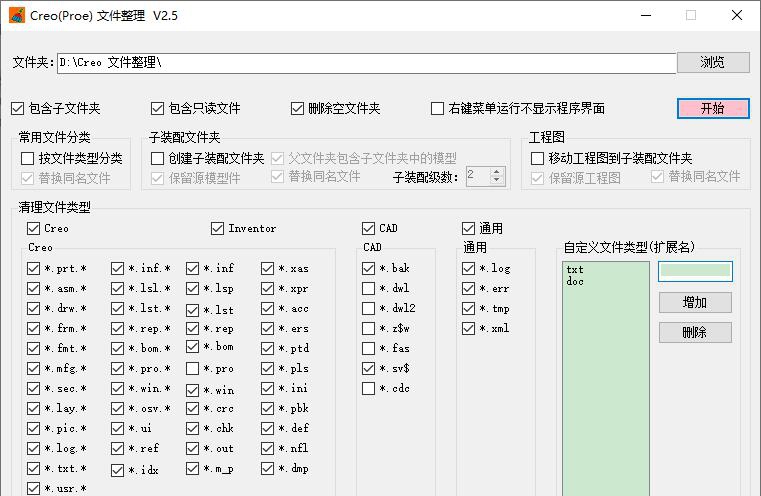The width and height of the screenshot is (761, 496).
Task: Minimize the Creo 文件整理 window
Action: tap(645, 16)
